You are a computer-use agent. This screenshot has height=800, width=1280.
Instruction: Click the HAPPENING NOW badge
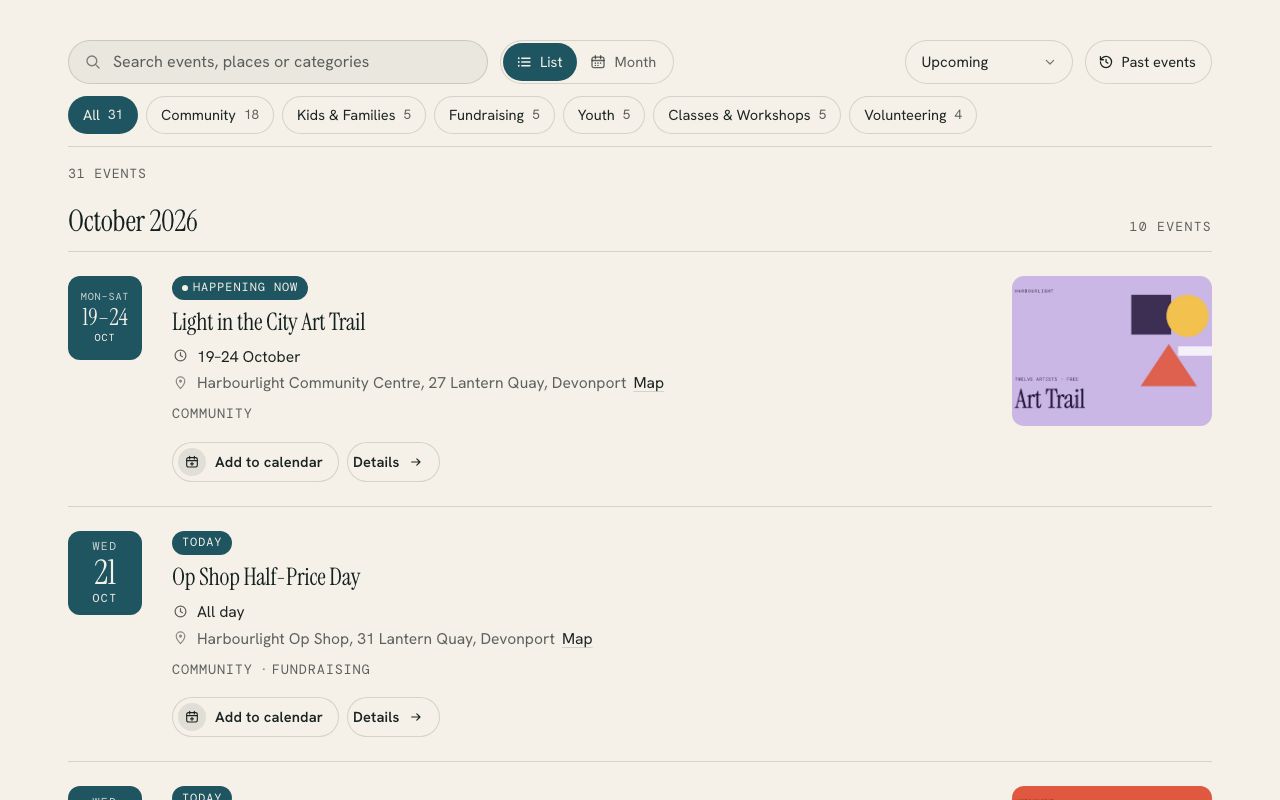point(240,288)
